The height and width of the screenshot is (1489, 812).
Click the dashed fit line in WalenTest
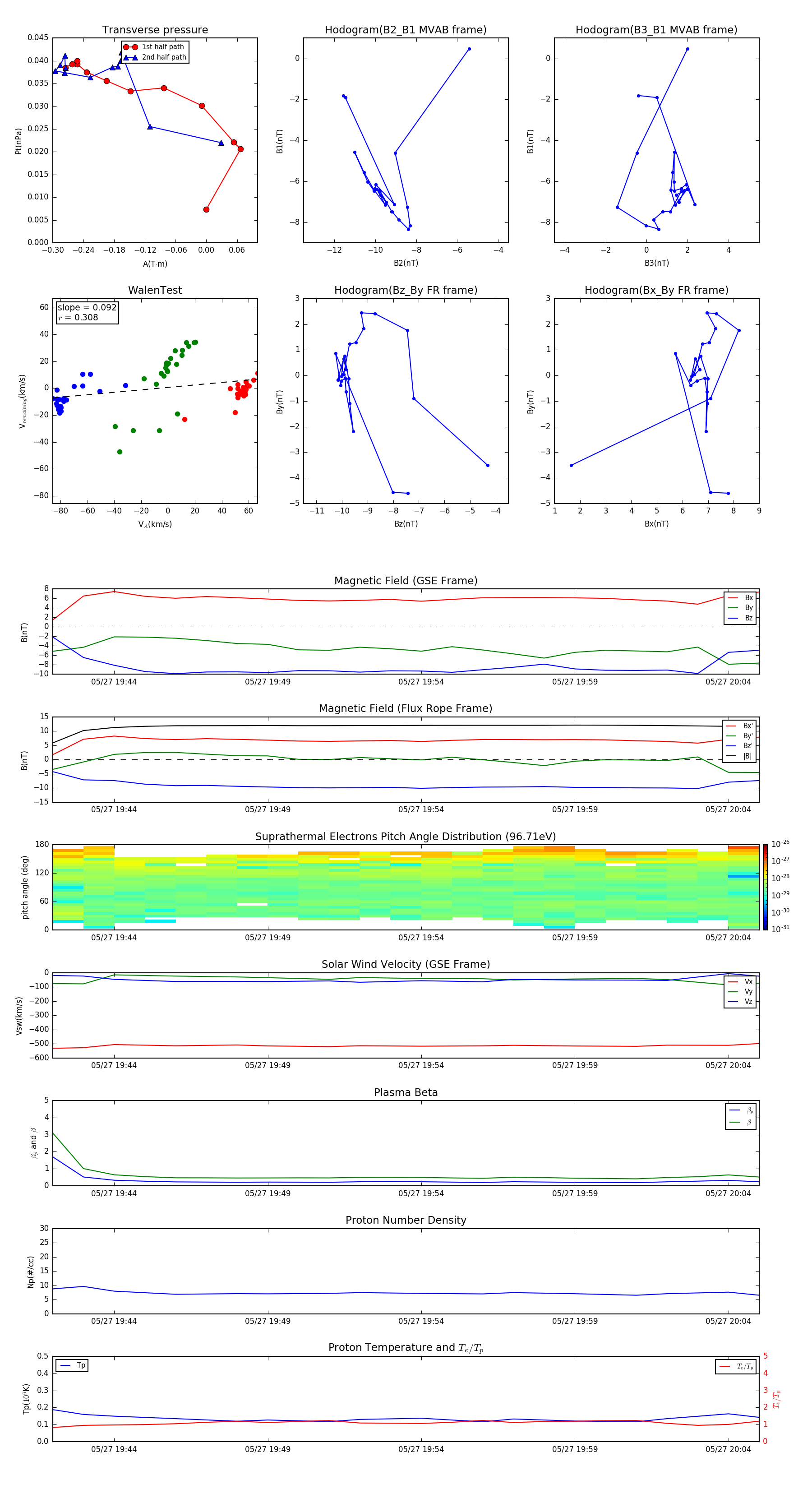click(x=155, y=388)
